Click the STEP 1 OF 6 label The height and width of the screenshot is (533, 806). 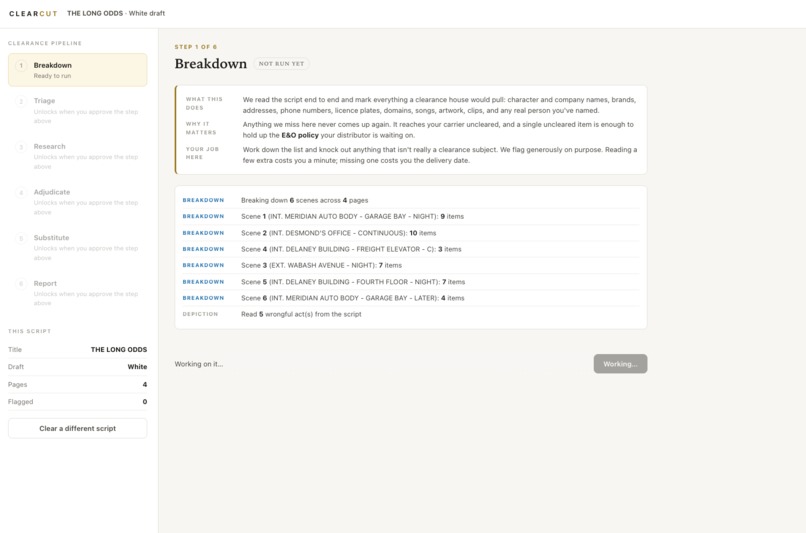195,47
